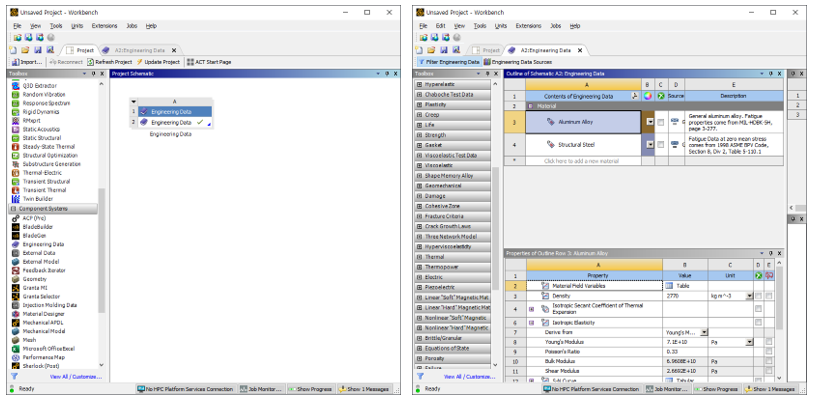
Task: Toggle checkbox for Thermal Expansion Coefficient row
Action: pyautogui.click(x=758, y=309)
